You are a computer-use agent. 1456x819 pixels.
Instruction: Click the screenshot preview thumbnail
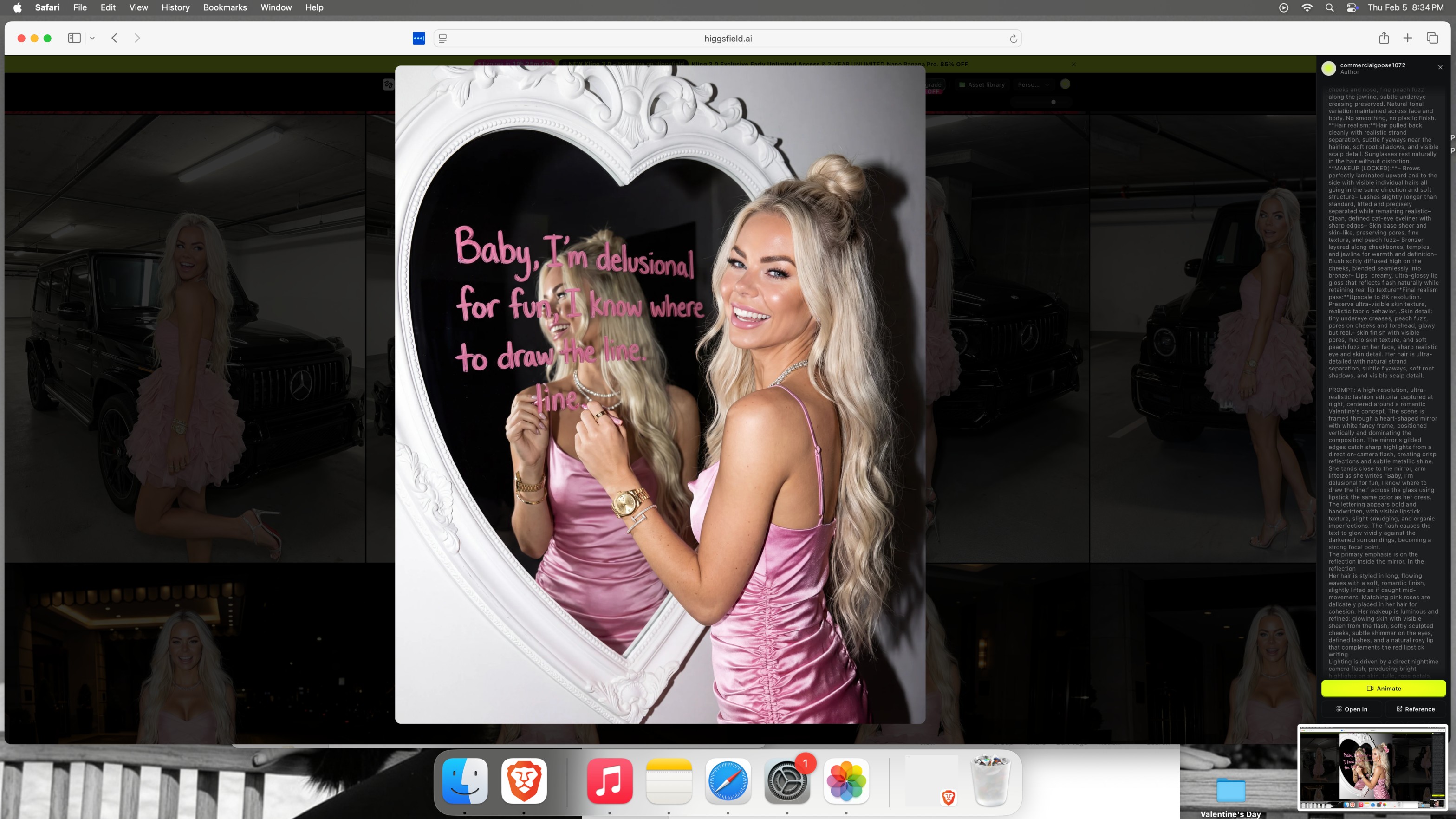click(x=1372, y=768)
